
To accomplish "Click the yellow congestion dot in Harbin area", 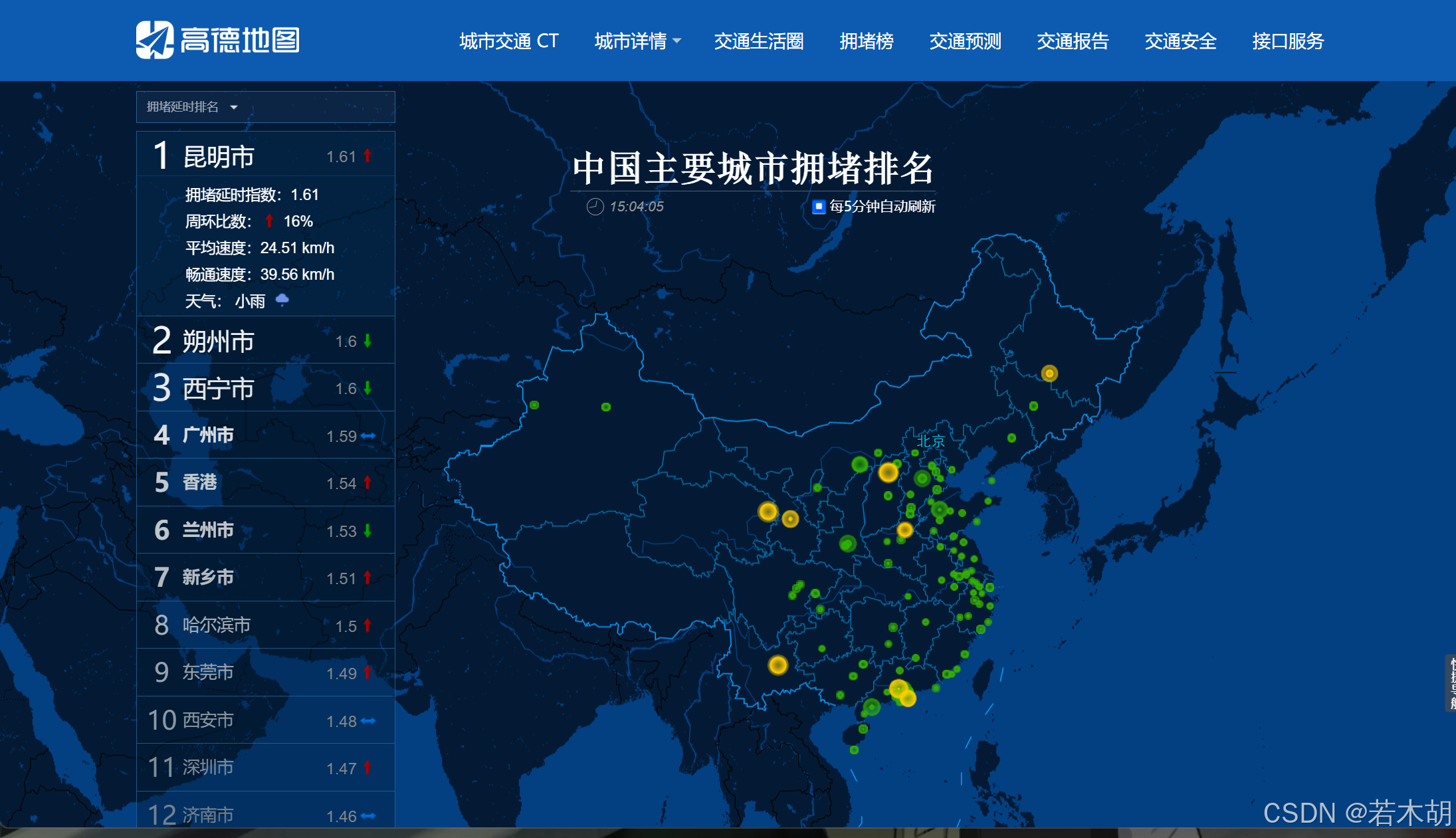I will tap(1049, 373).
